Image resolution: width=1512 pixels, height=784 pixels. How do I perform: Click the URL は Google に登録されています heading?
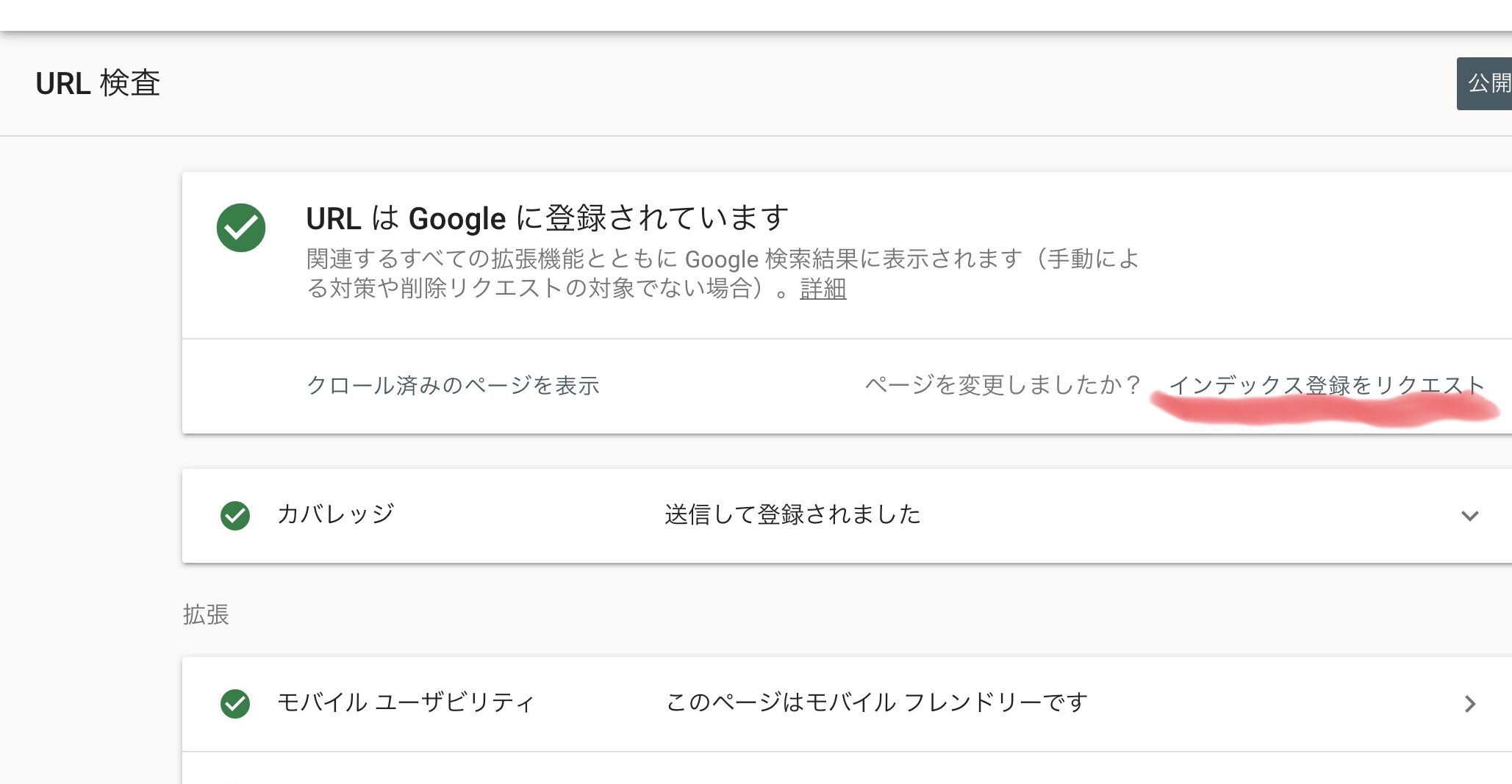coord(548,218)
